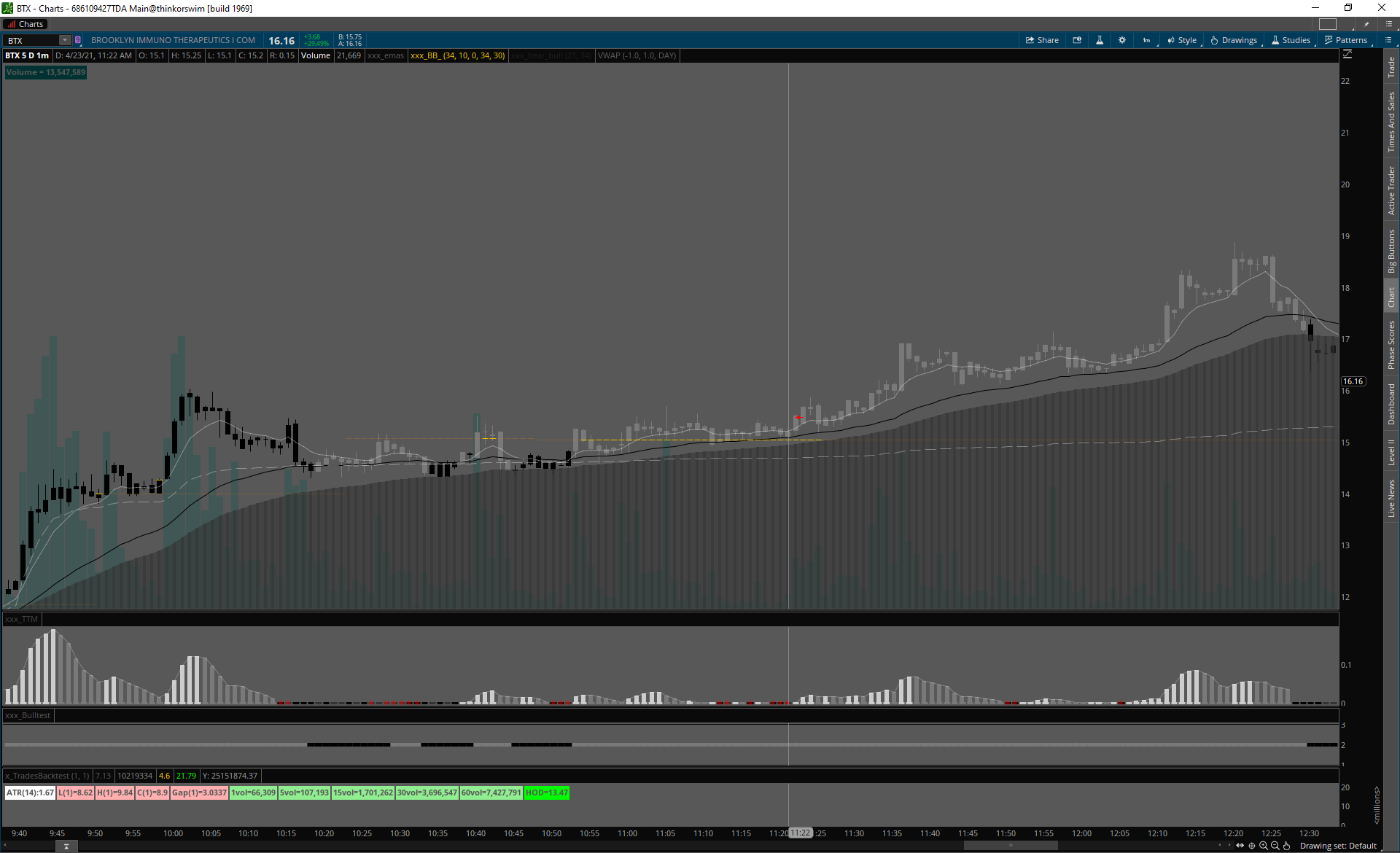
Task: Expand the 1m timeframe selector
Action: [x=1147, y=40]
